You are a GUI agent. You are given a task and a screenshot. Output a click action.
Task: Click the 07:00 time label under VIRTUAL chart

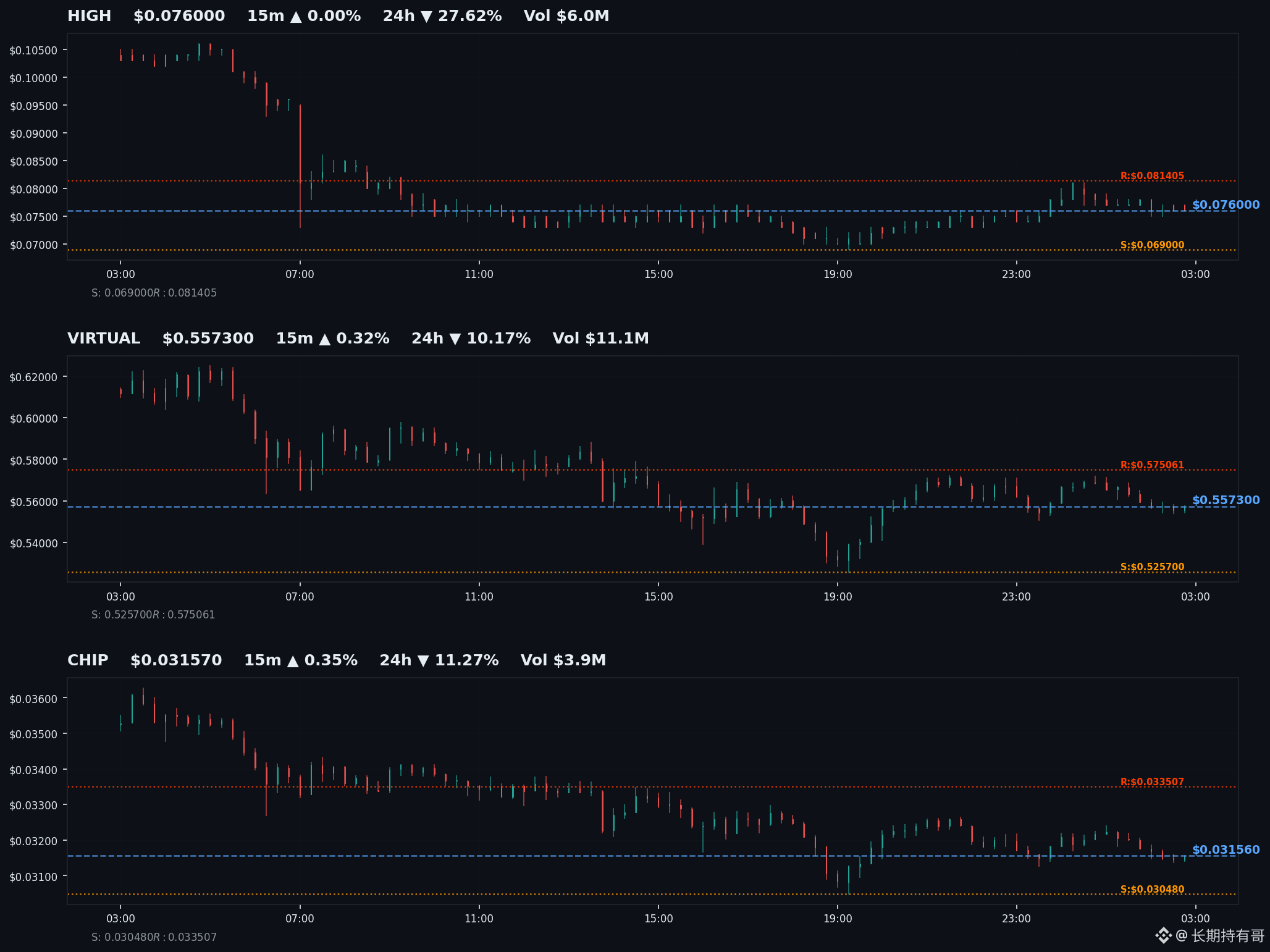coord(300,597)
